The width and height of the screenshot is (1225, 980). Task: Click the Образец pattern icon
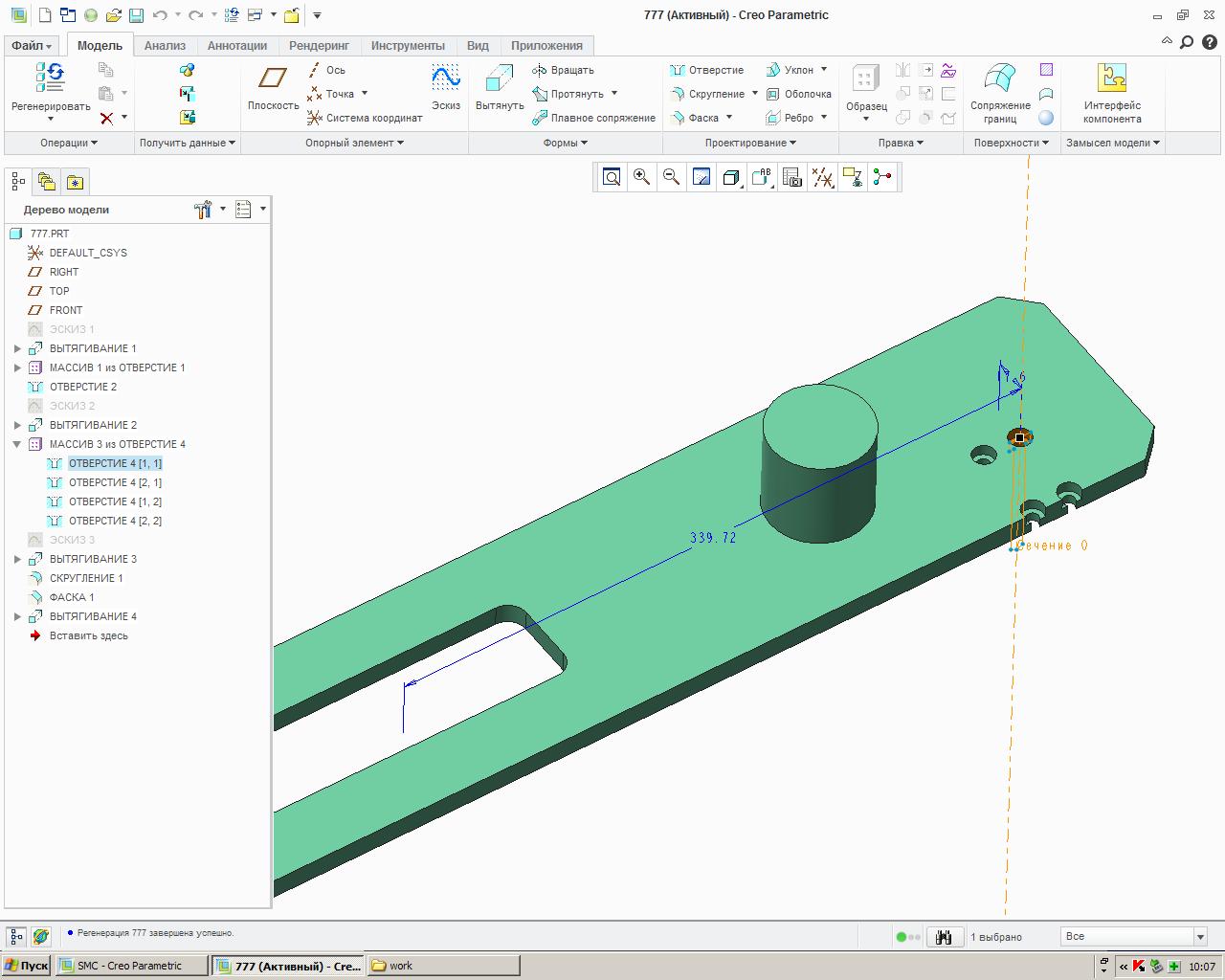865,78
